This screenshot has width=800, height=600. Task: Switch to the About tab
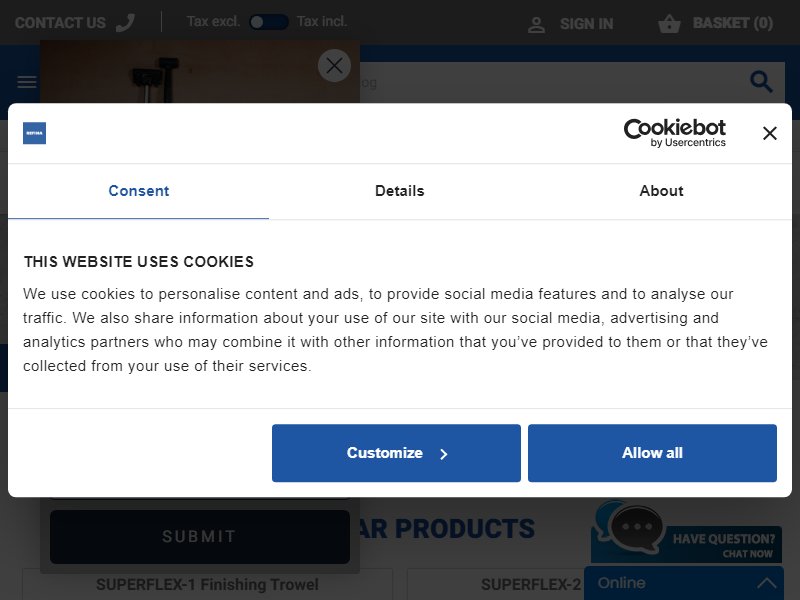(661, 191)
